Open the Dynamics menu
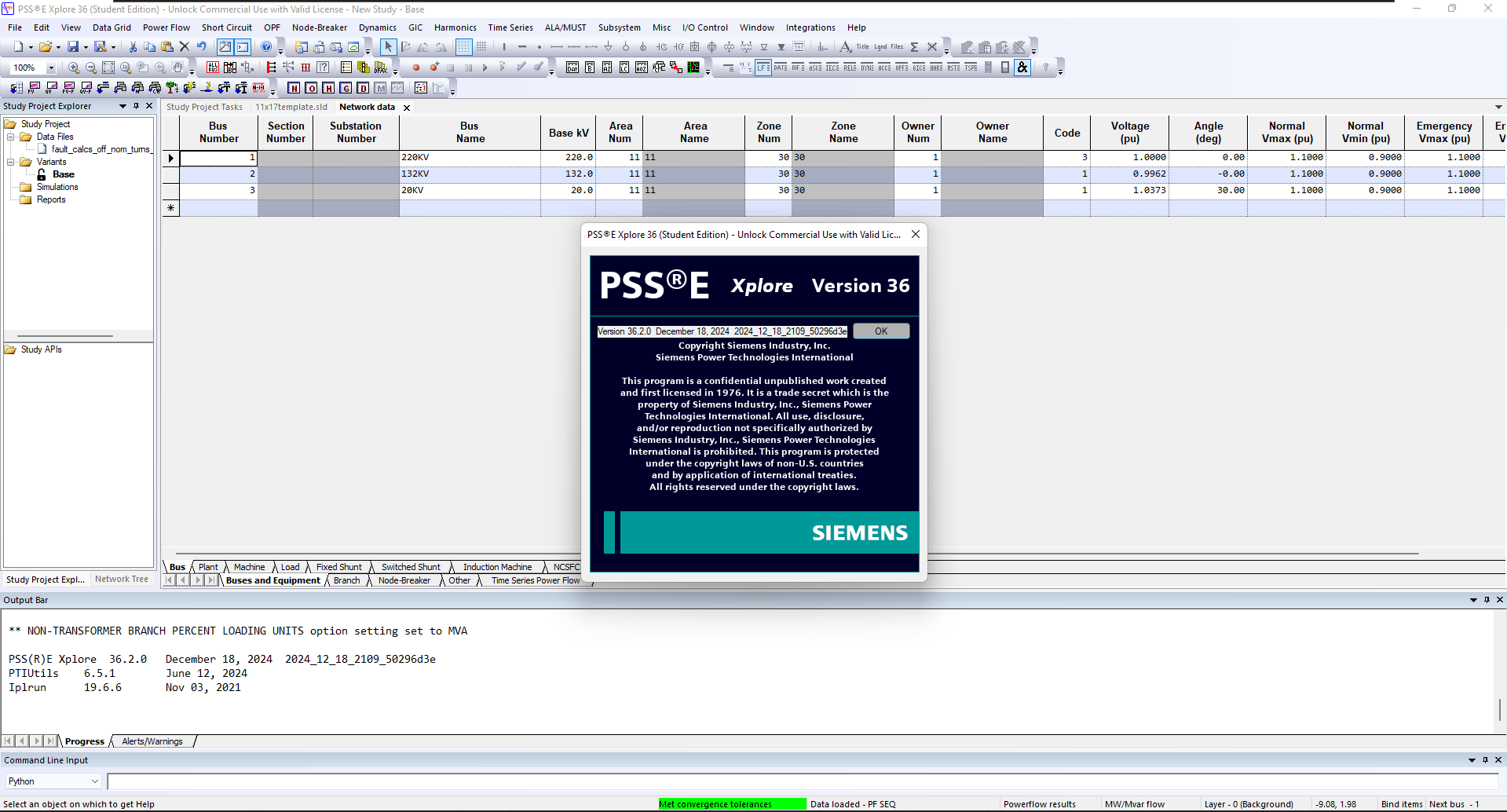This screenshot has height=812, width=1507. (x=378, y=27)
